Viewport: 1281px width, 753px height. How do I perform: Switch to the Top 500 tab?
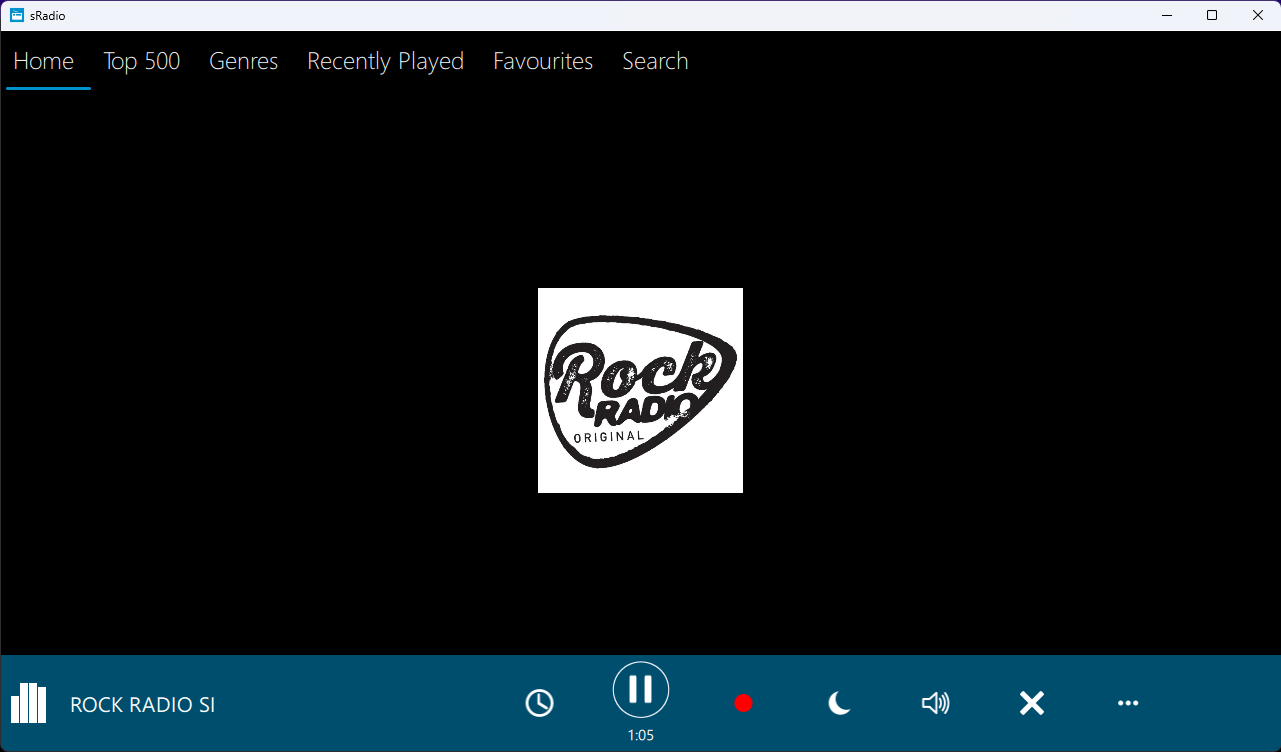pos(142,61)
